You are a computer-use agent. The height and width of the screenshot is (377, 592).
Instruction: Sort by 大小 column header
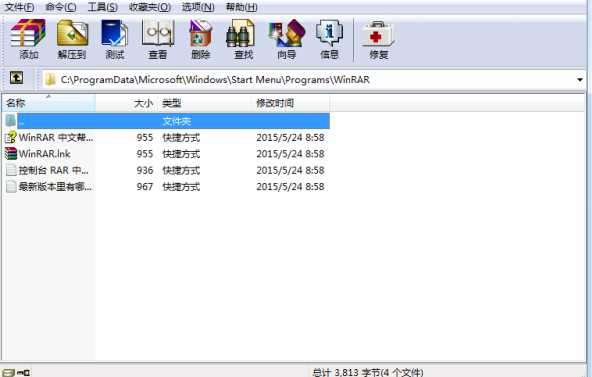[x=126, y=103]
